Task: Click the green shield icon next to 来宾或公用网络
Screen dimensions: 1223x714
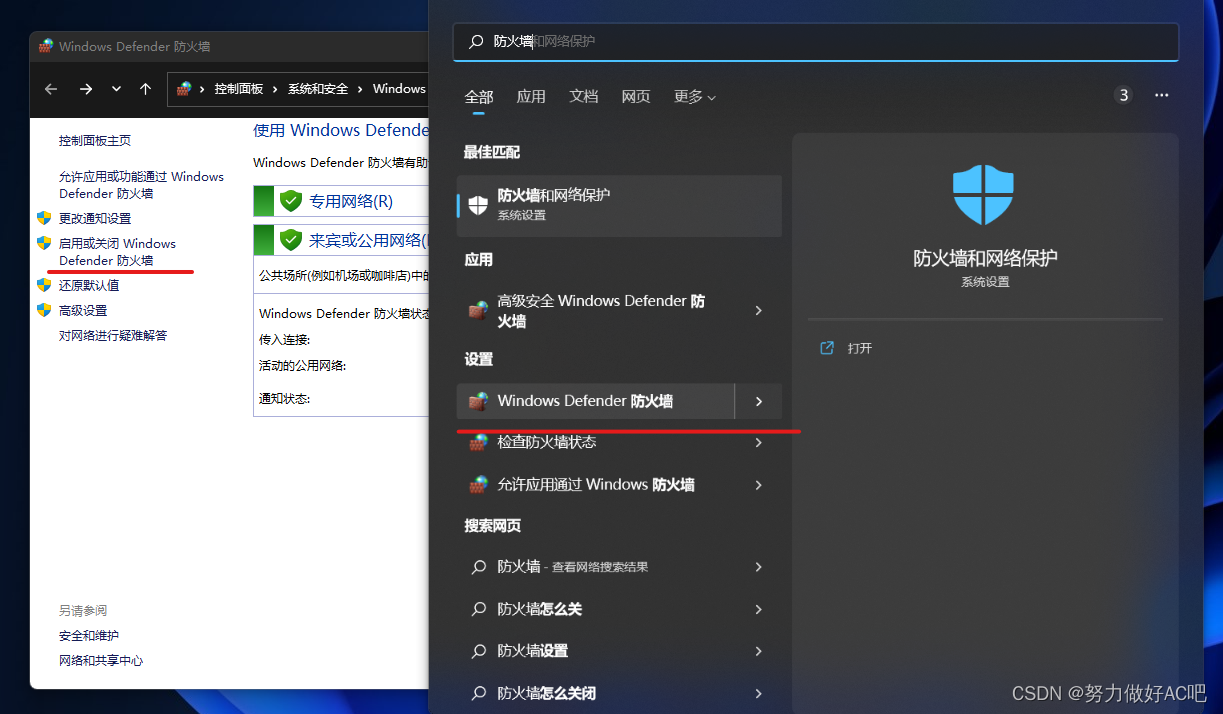Action: [x=291, y=240]
